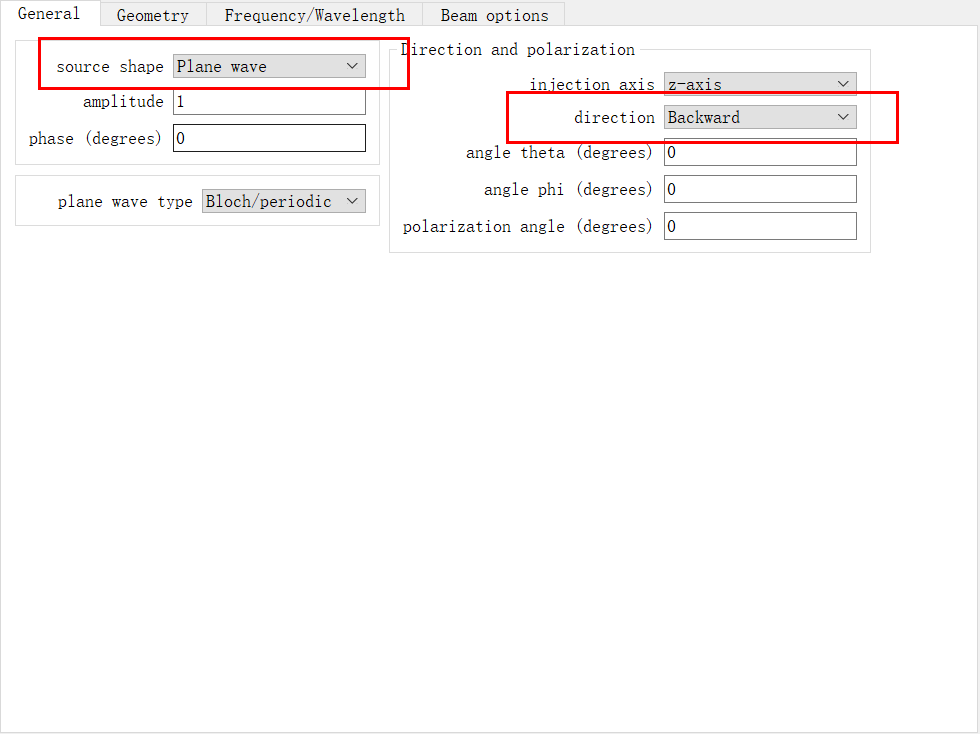
Task: Select the General tab
Action: [x=49, y=14]
